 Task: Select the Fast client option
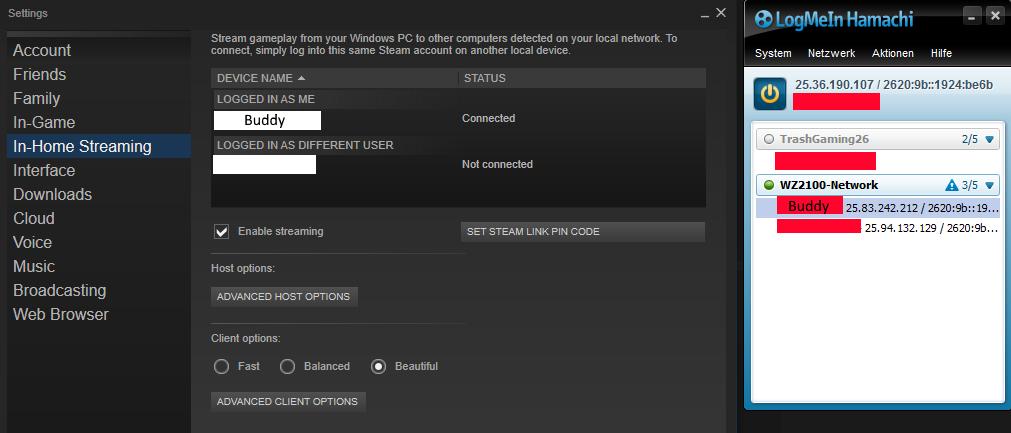click(x=222, y=366)
